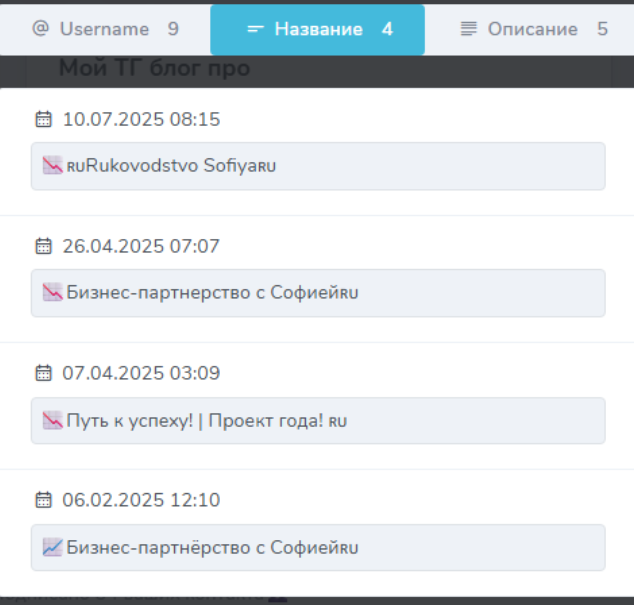The image size is (634, 605).
Task: Click the 07.04.2025 03:09 timestamp
Action: click(x=141, y=373)
